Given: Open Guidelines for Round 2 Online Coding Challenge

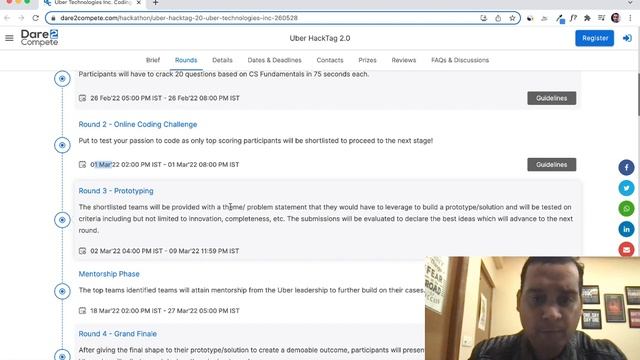Looking at the screenshot, I should (551, 164).
